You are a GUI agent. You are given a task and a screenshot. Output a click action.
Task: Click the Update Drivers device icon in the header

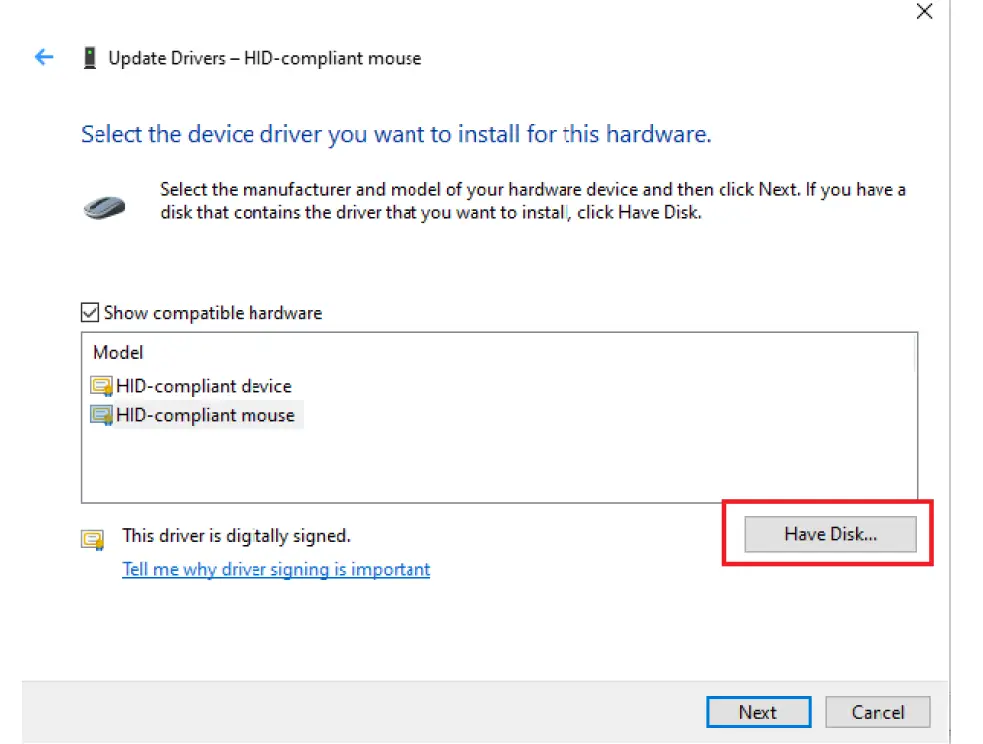[x=90, y=57]
